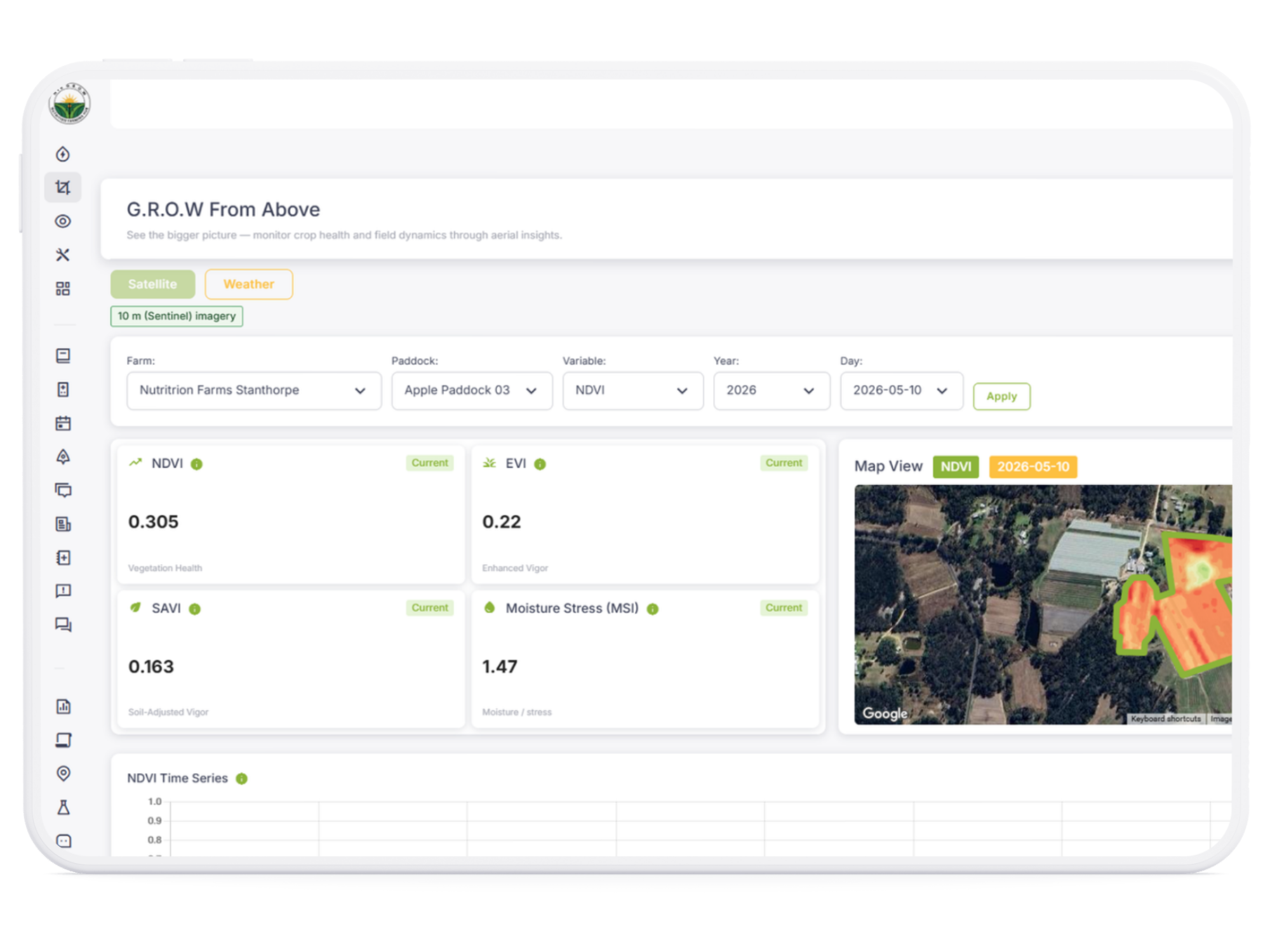Open the Day 2026-05-10 dropdown
This screenshot has height=952, width=1270.
tap(902, 390)
